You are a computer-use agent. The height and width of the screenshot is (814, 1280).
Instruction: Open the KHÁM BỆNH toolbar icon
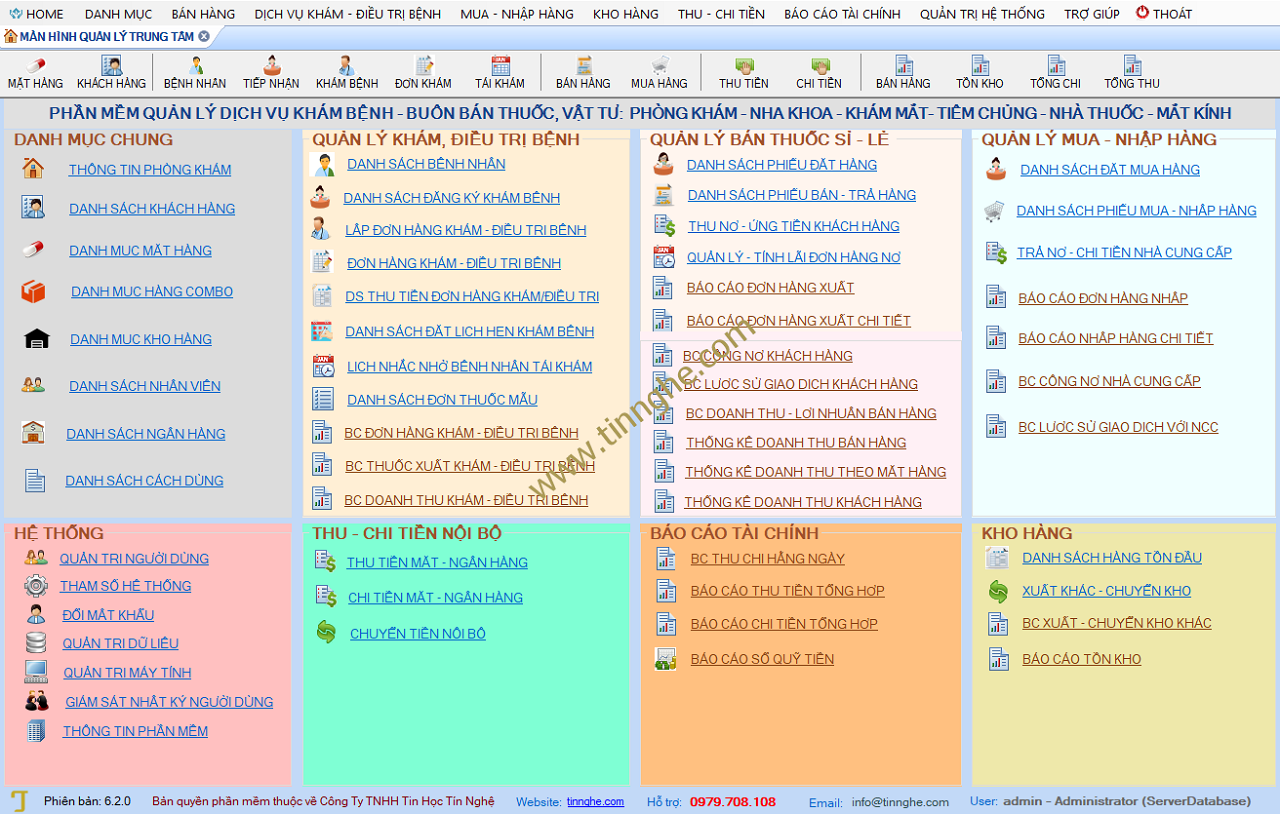(347, 73)
